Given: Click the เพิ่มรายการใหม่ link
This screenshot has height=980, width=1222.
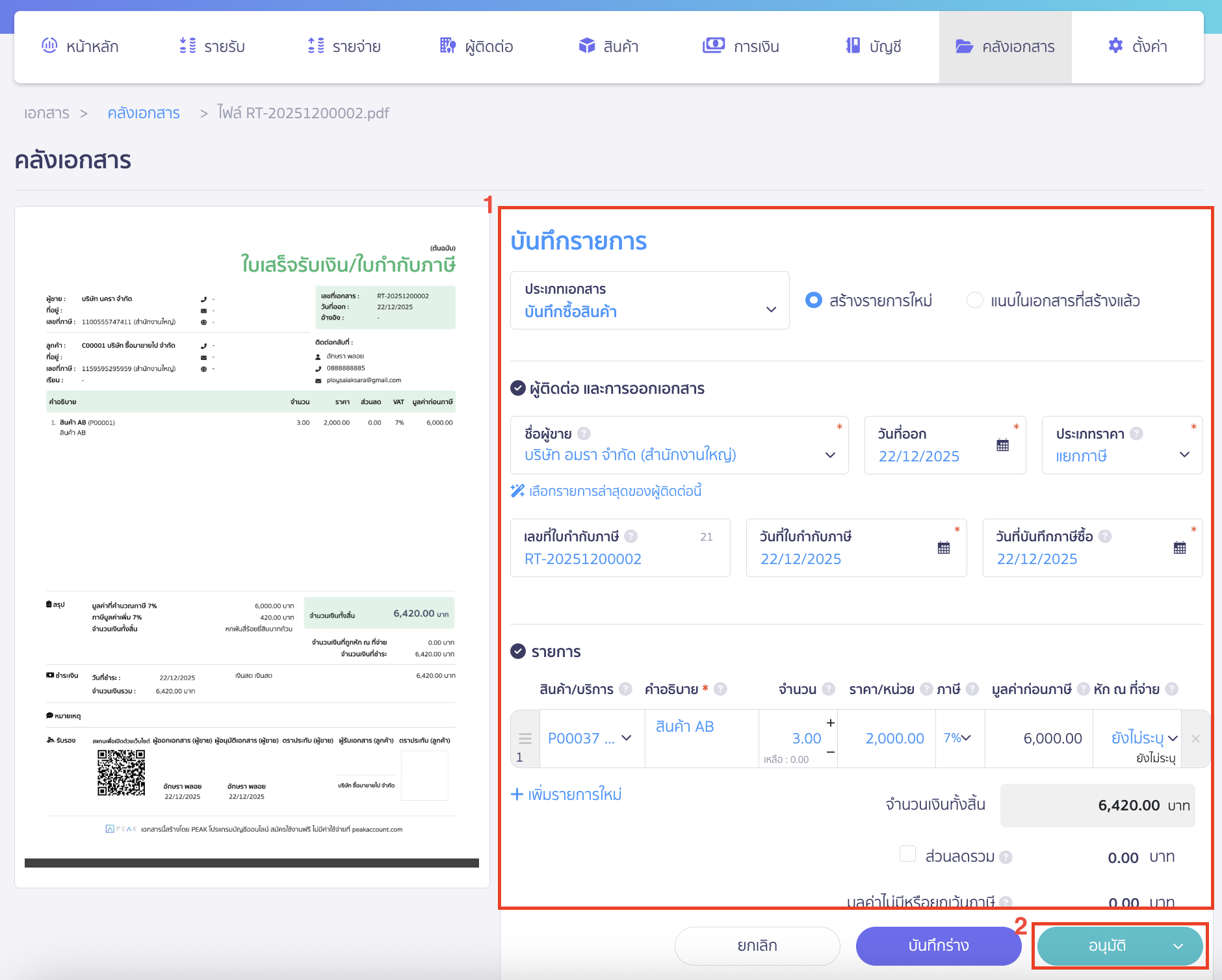Looking at the screenshot, I should [567, 795].
